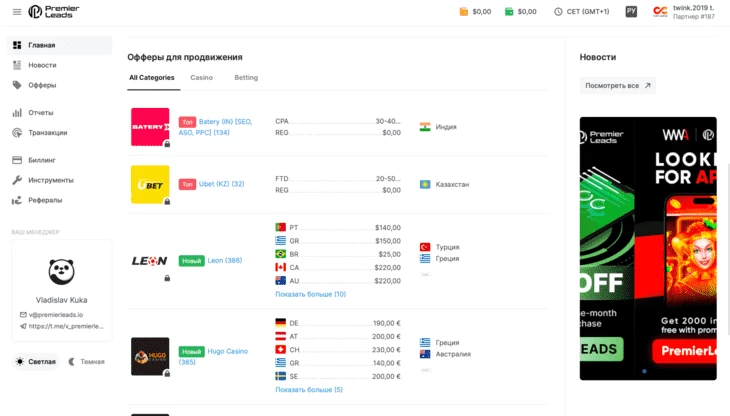Click the Главная dashboard icon
Screen dimensions: 730x416
pos(17,45)
